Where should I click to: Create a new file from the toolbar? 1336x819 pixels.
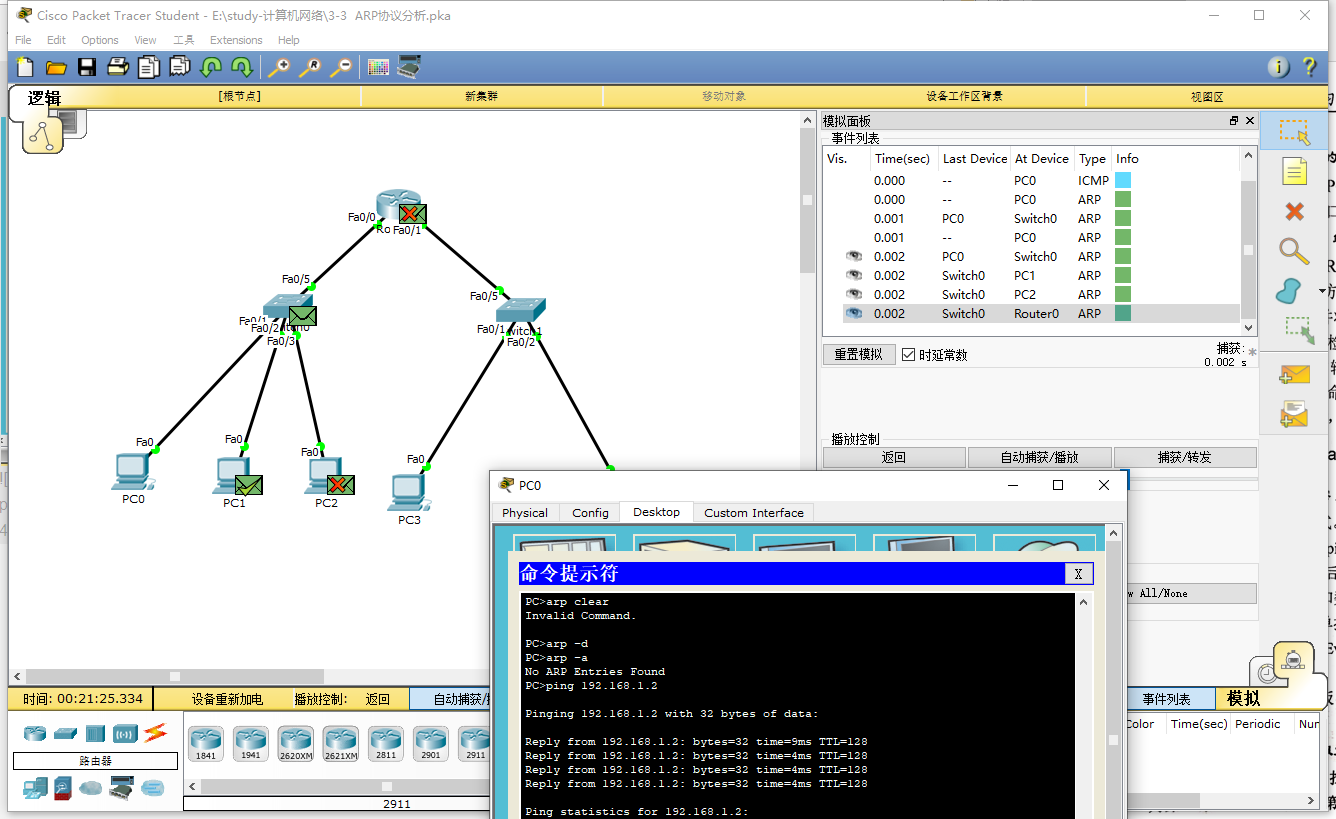(x=24, y=67)
